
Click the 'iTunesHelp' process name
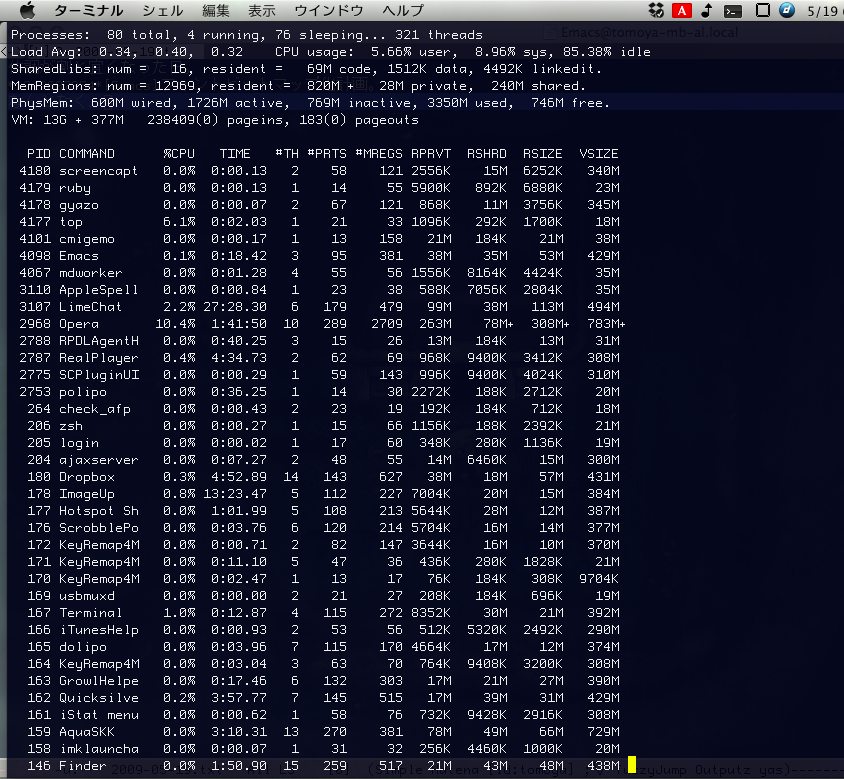[99, 630]
